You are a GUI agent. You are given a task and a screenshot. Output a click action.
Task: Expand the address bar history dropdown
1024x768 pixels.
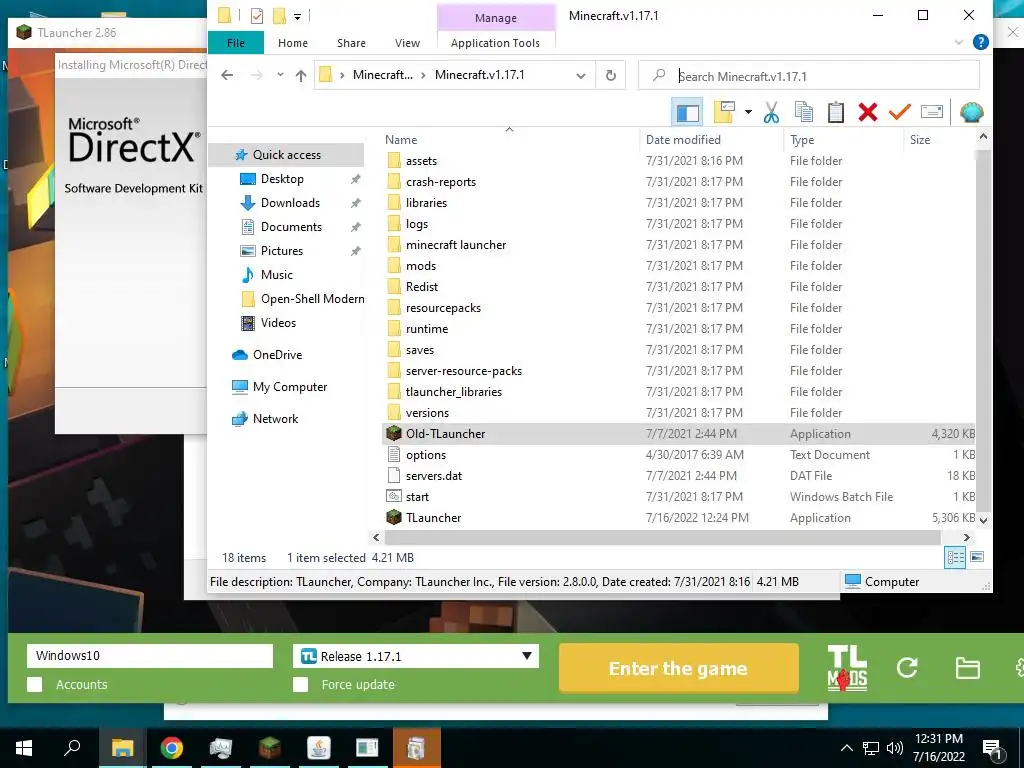pos(581,76)
